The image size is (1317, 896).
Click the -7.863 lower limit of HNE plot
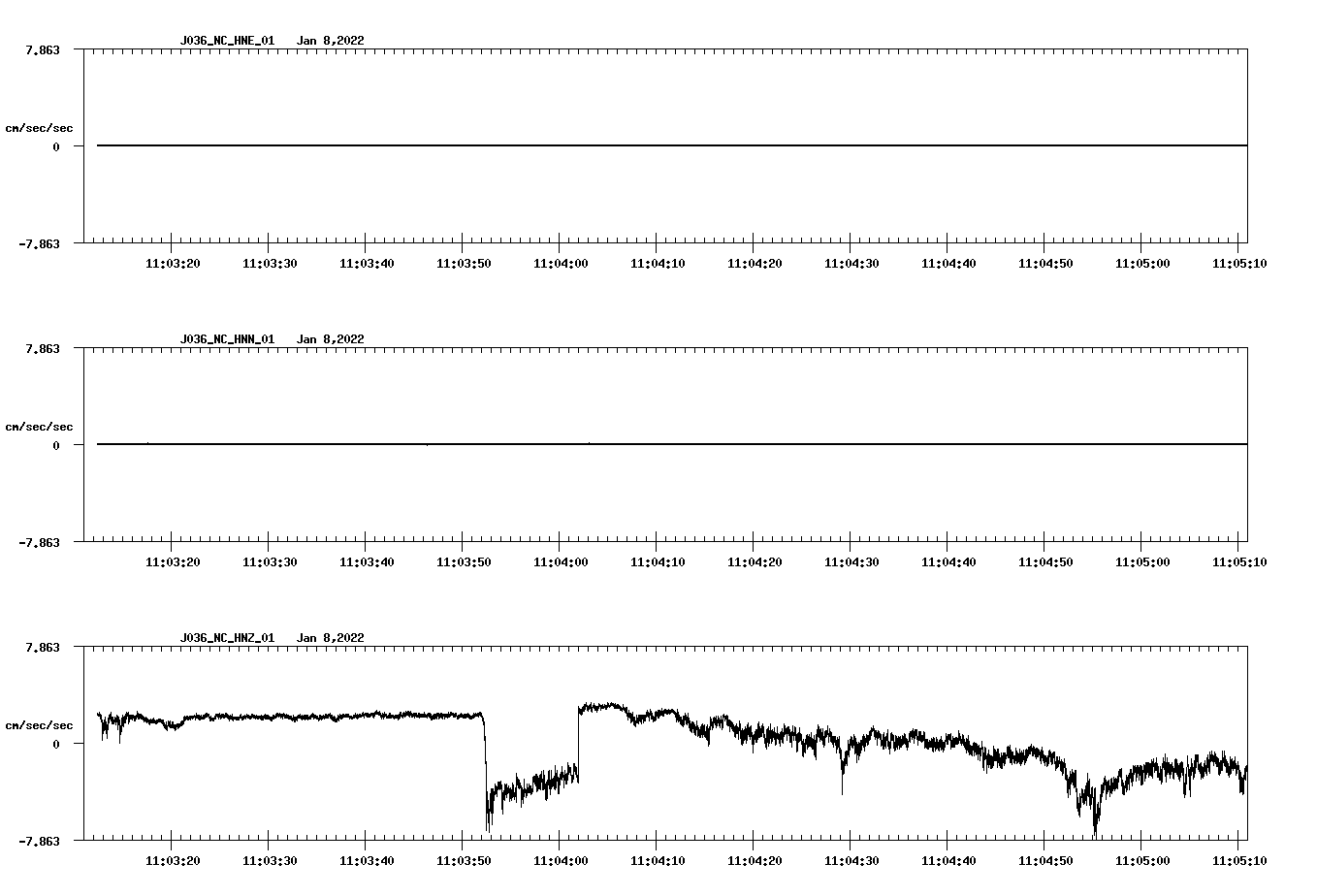pos(39,243)
